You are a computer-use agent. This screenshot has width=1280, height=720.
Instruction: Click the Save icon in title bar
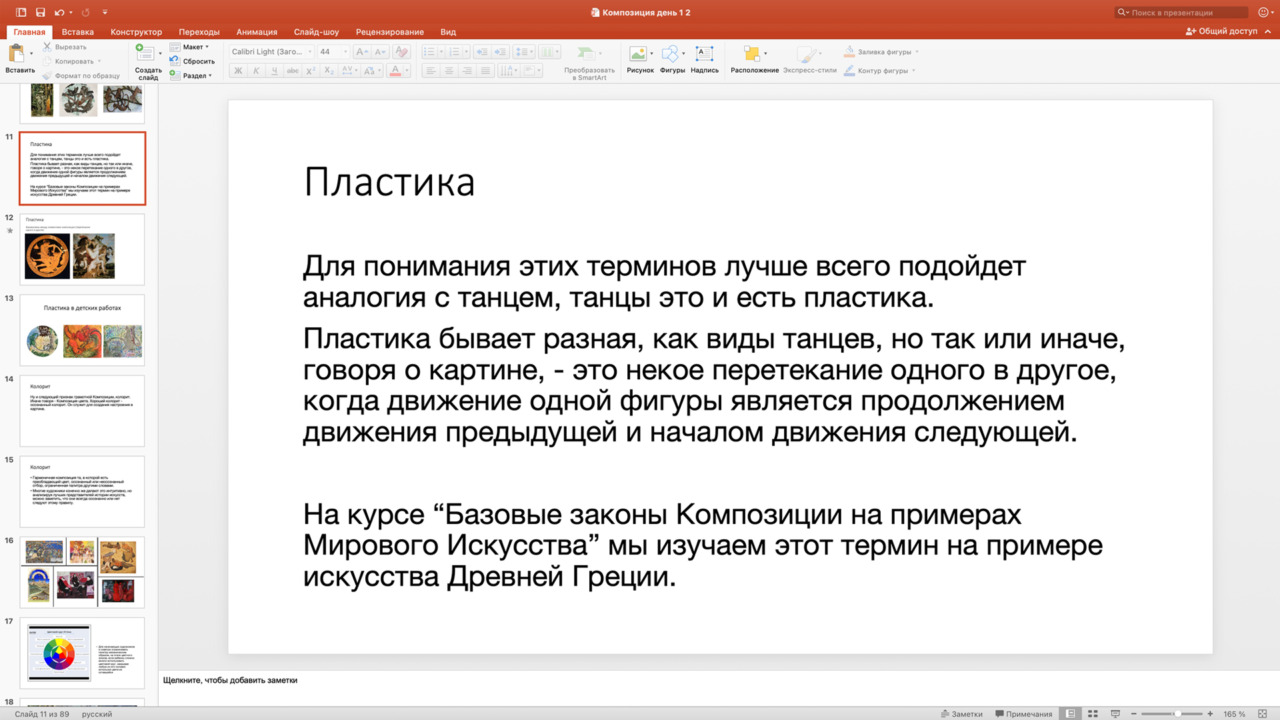tap(40, 12)
